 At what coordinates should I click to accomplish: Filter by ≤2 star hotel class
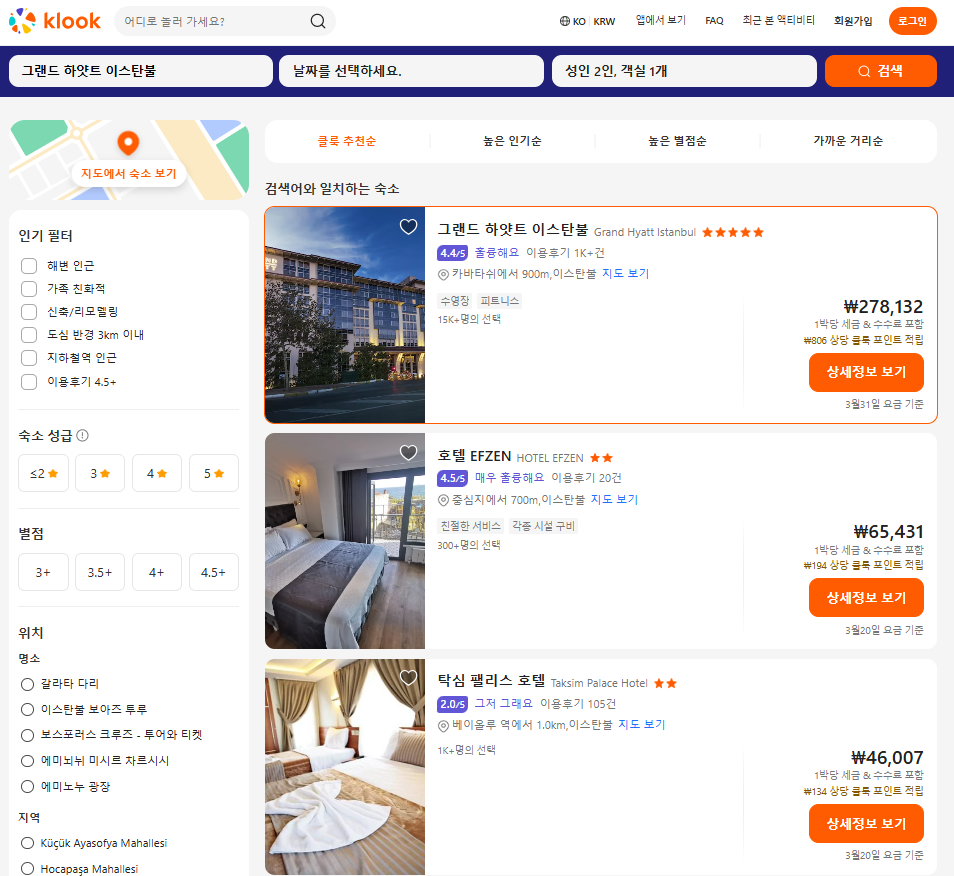click(x=43, y=473)
